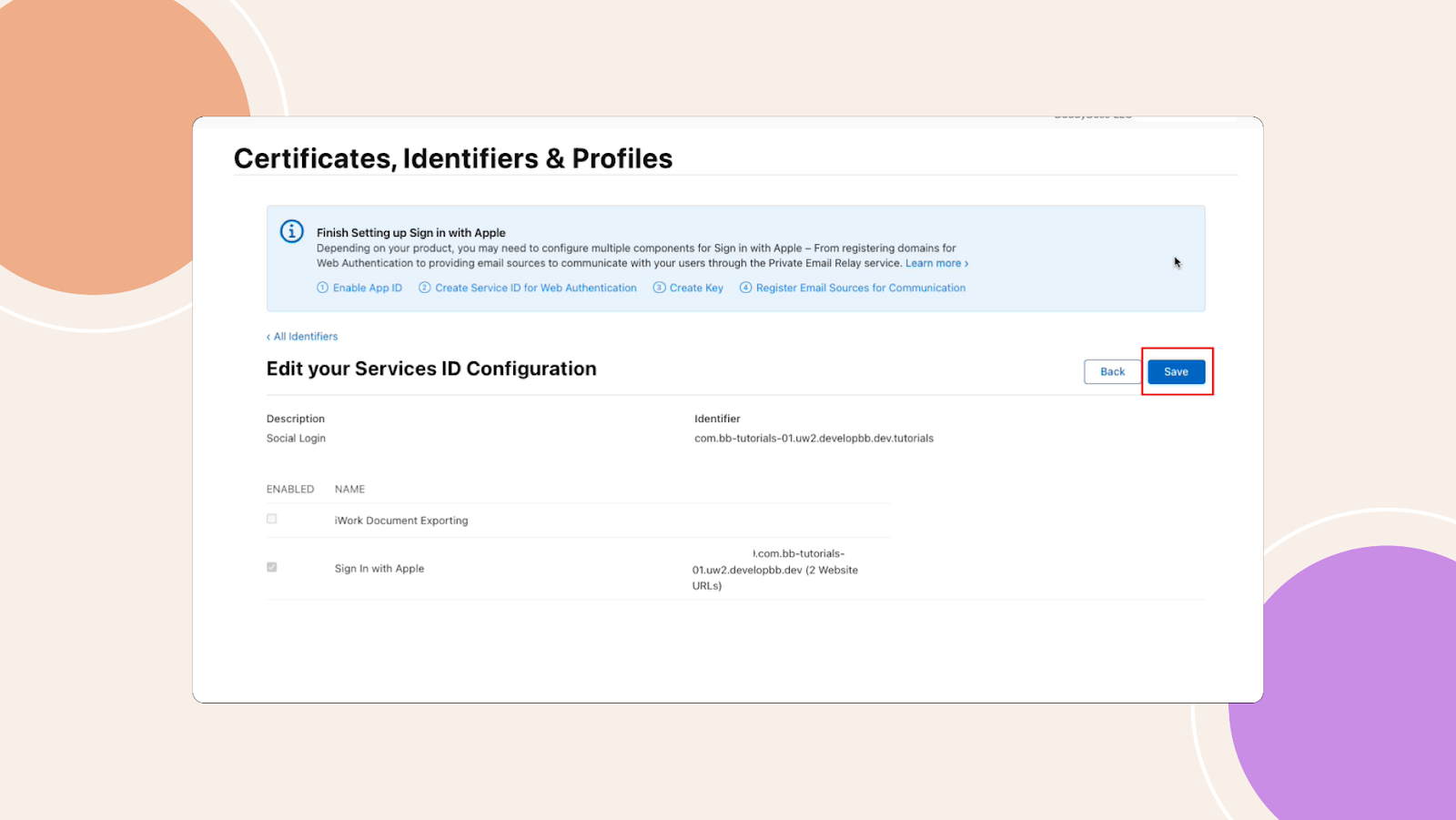
Task: Follow the Learn more link
Action: pos(936,263)
